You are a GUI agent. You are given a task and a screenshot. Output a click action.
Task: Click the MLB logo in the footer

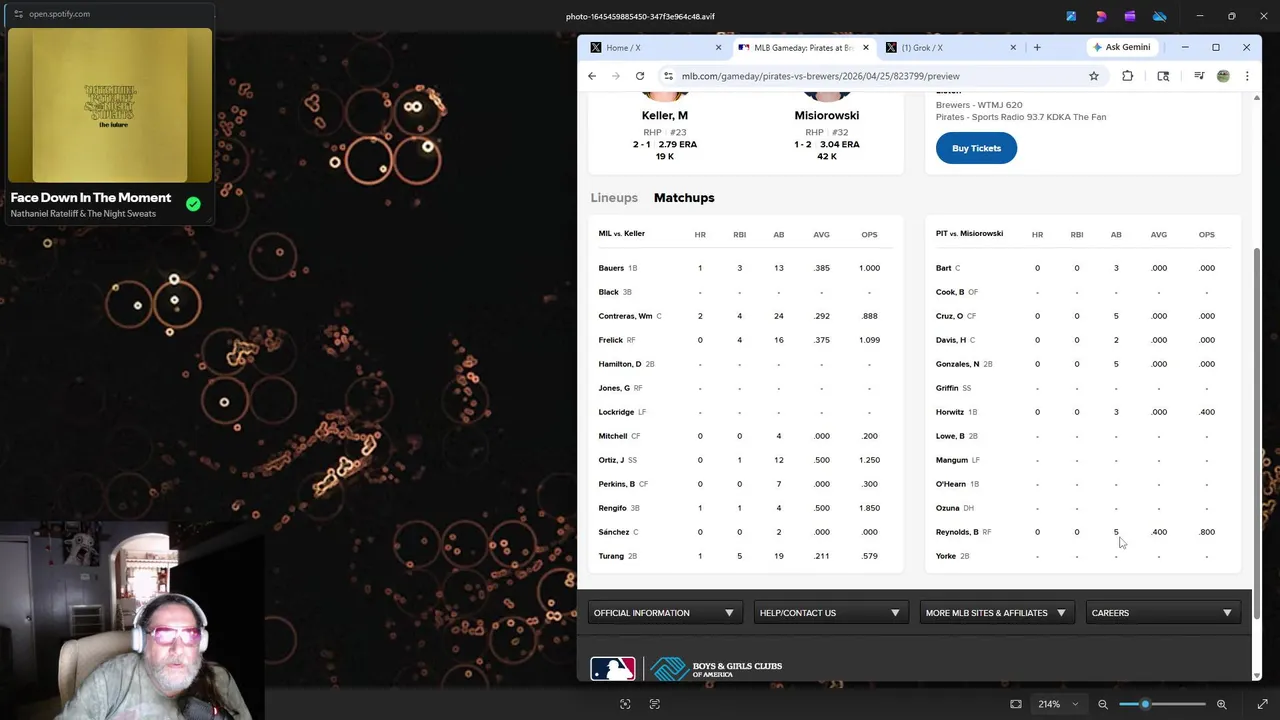(x=612, y=668)
